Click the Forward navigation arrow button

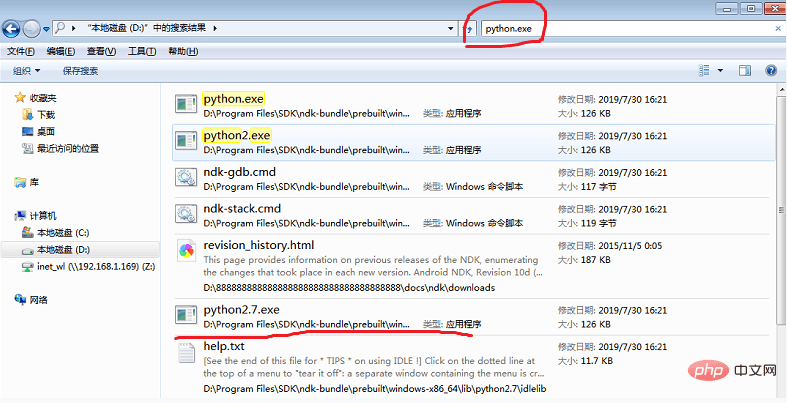[31, 29]
